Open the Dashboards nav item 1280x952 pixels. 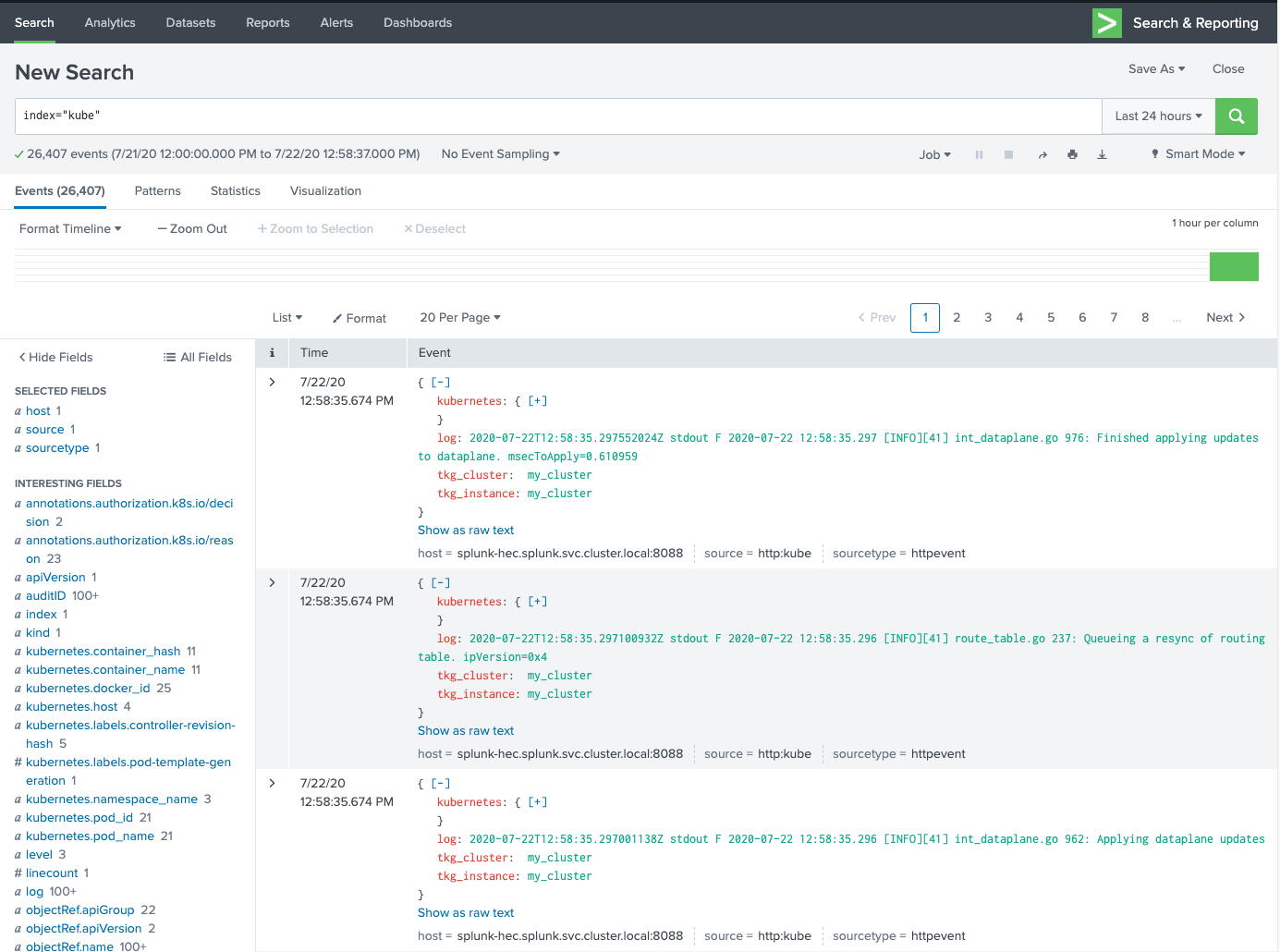(418, 22)
